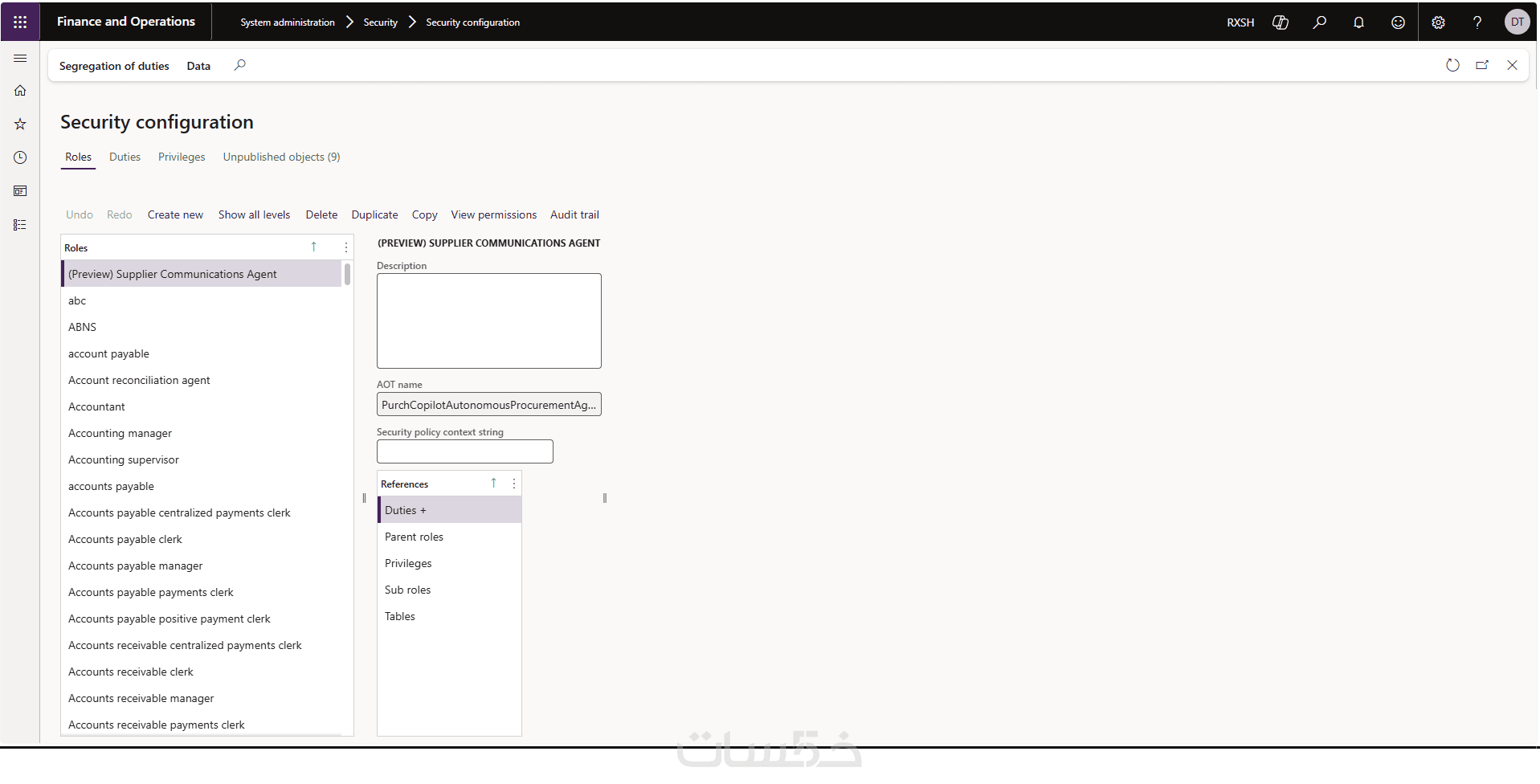Open Favorites star in sidebar
Screen dimensions: 1540x784
tap(20, 124)
